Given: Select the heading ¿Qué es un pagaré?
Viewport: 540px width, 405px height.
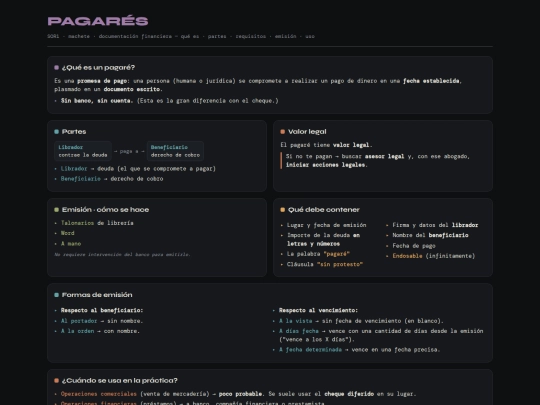Looking at the screenshot, I should 98,68.
